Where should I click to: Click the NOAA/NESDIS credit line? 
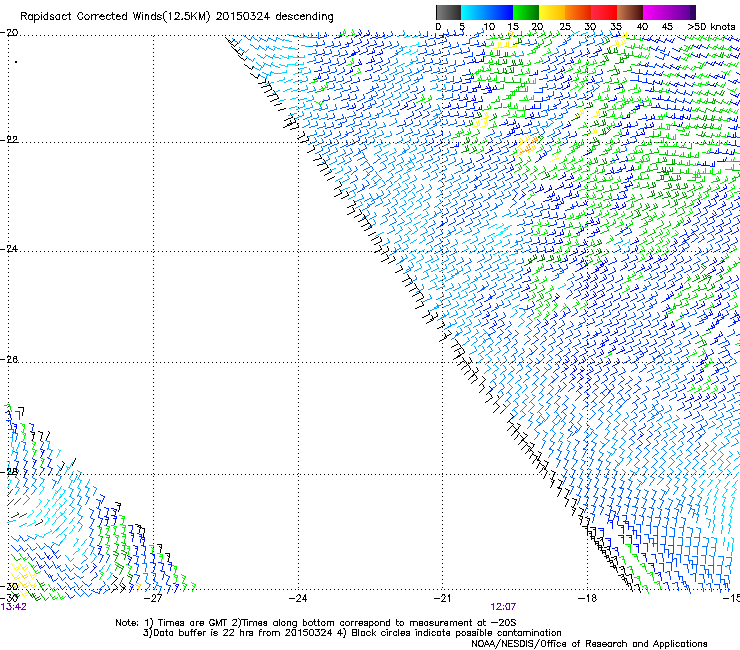click(589, 644)
